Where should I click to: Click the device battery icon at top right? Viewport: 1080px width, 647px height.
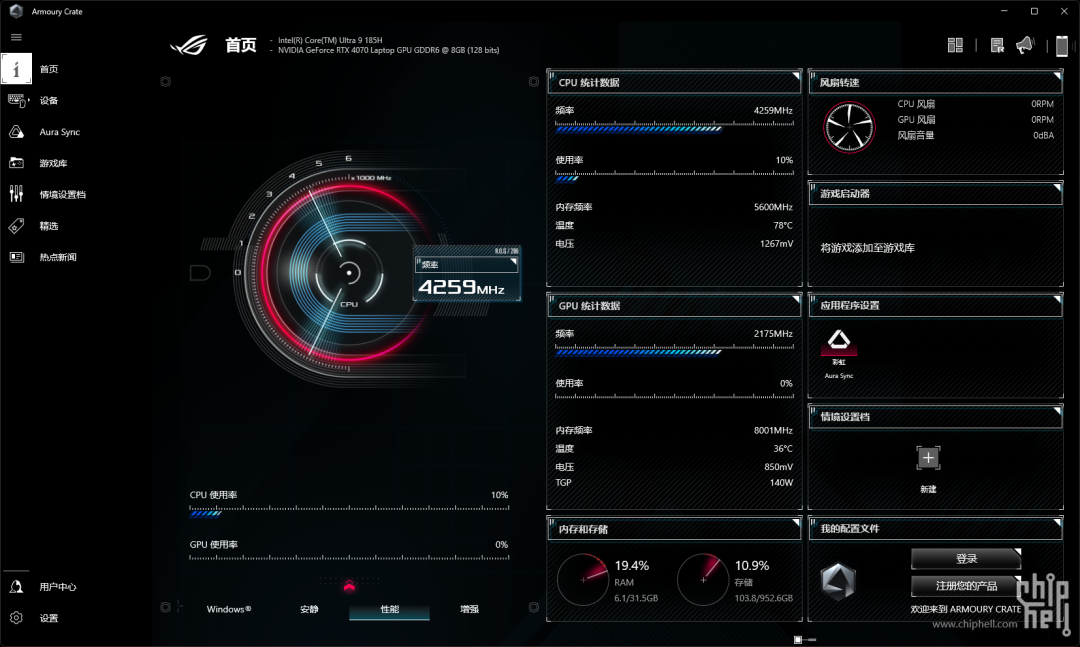[1061, 45]
